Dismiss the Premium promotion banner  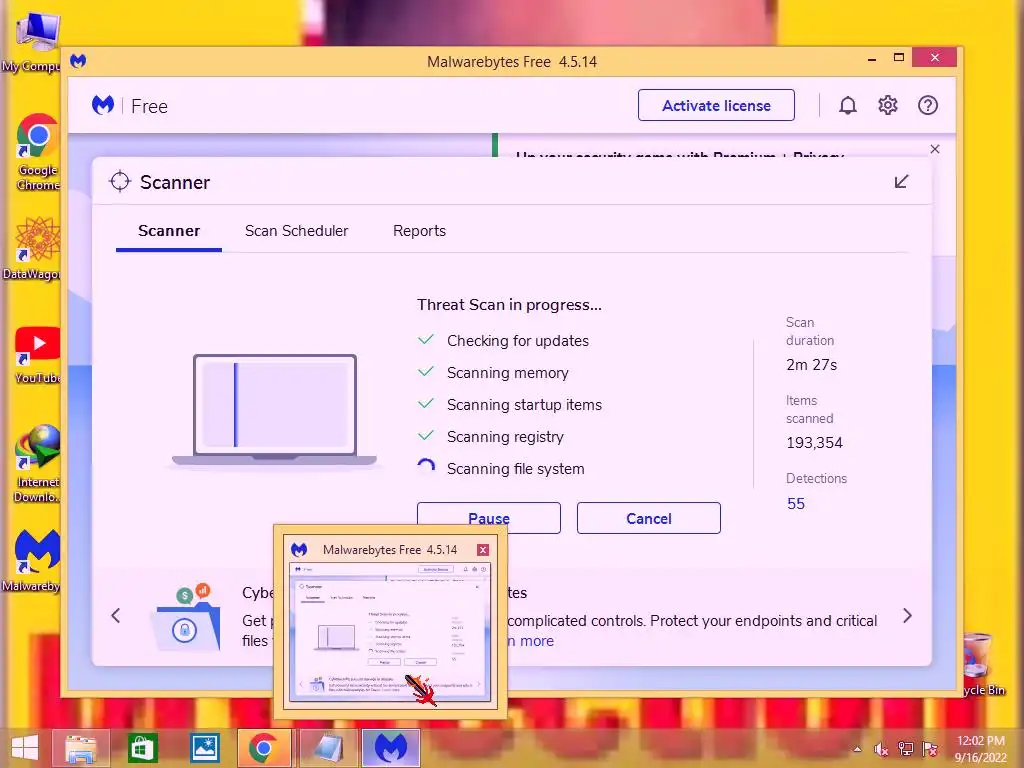click(935, 149)
